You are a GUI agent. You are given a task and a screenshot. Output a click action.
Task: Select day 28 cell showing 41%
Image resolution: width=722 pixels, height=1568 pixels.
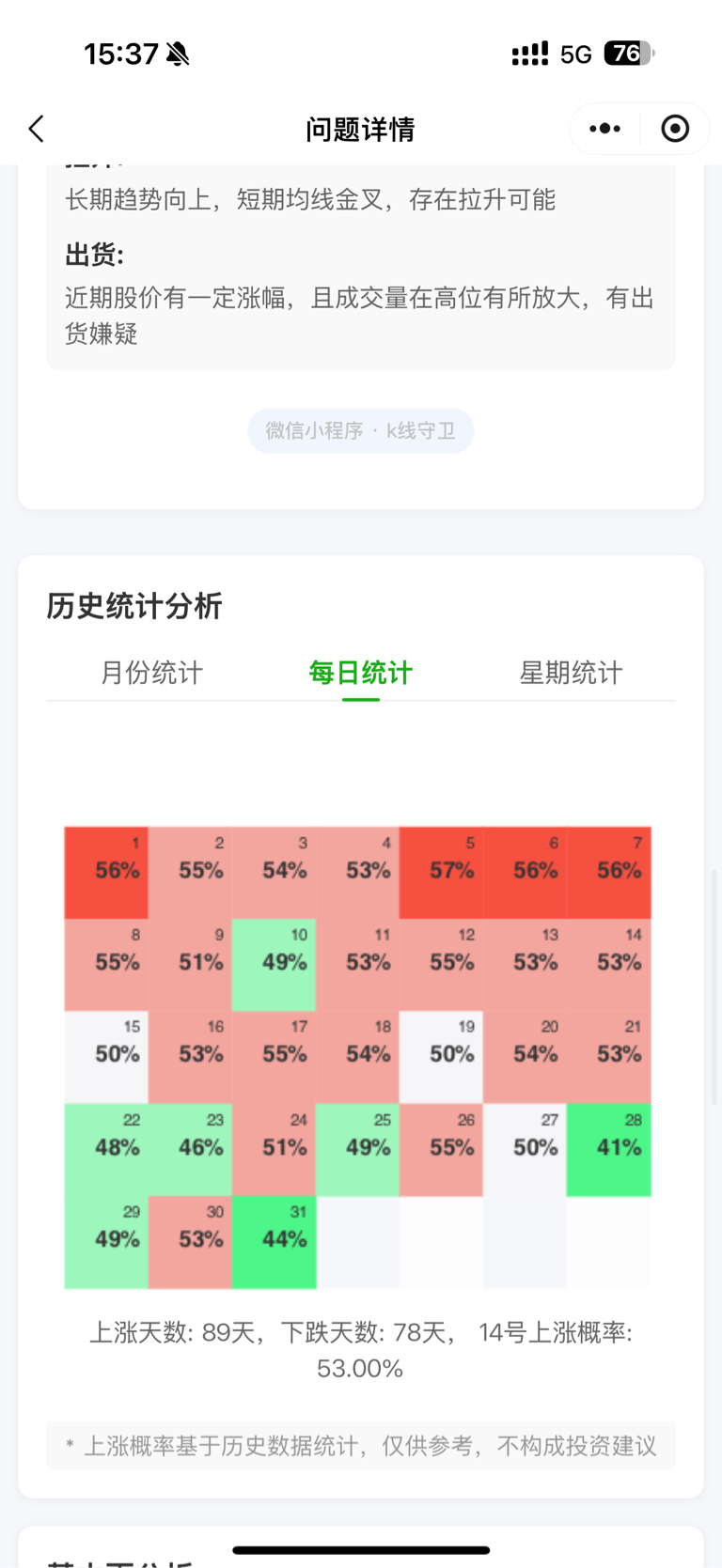click(608, 1150)
